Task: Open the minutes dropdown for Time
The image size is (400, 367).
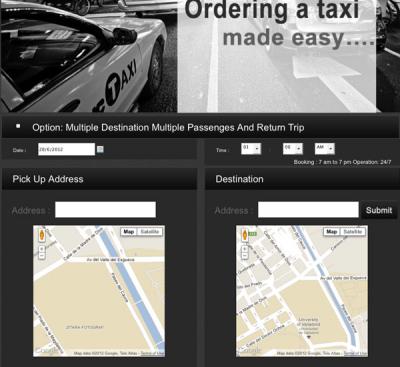Action: (293, 149)
